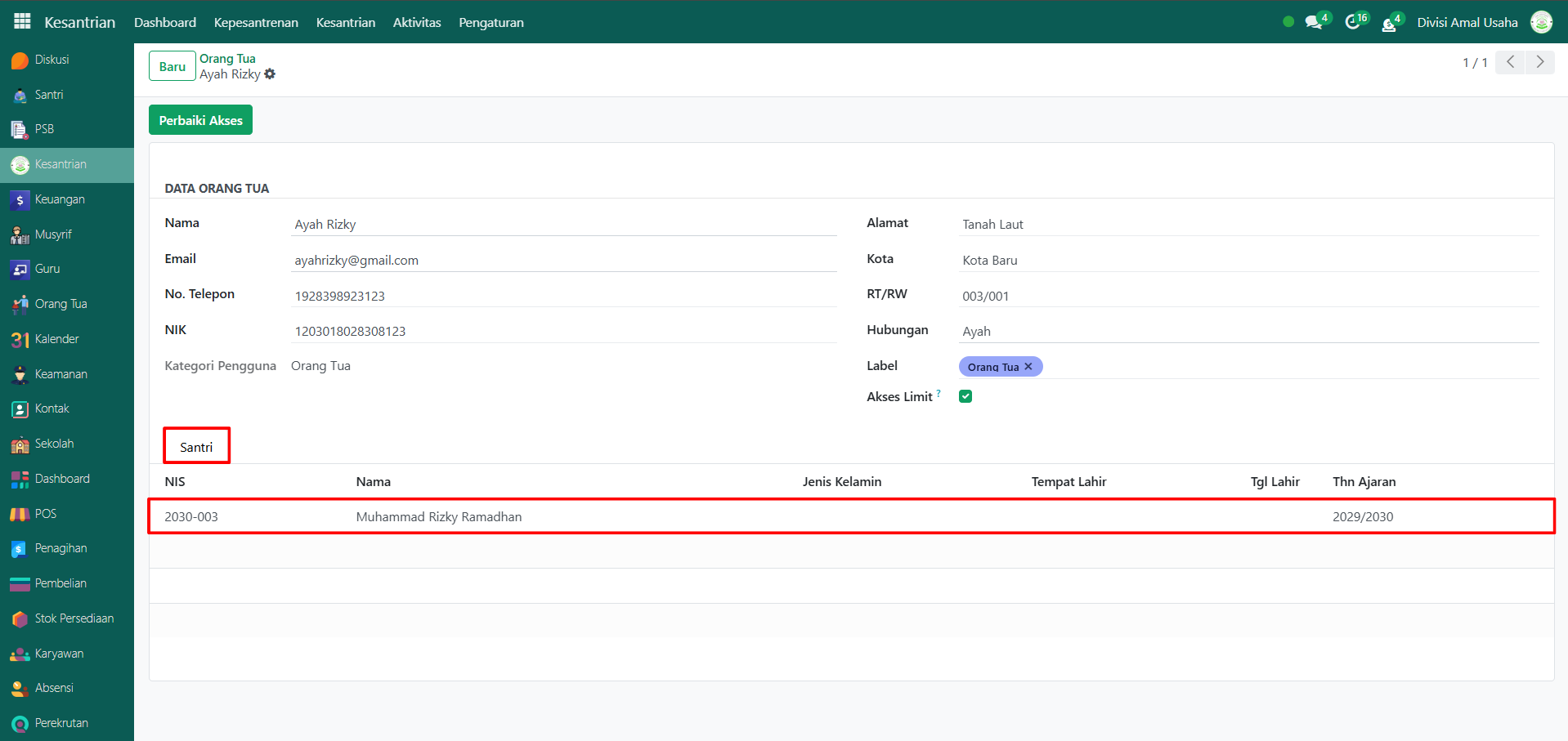Viewport: 1568px width, 741px height.
Task: Open conversations messages icon in top bar
Action: (x=1314, y=22)
